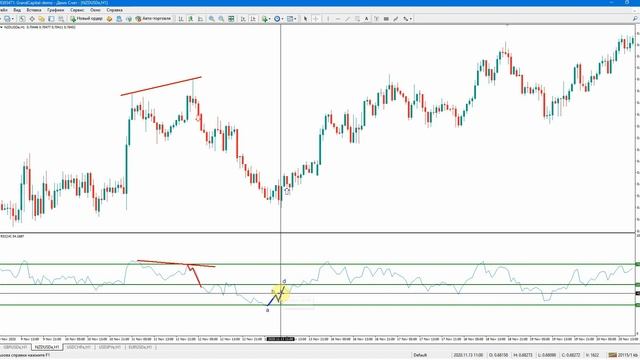The image size is (640, 360).
Task: Select the Text (A) tool
Action: click(367, 19)
